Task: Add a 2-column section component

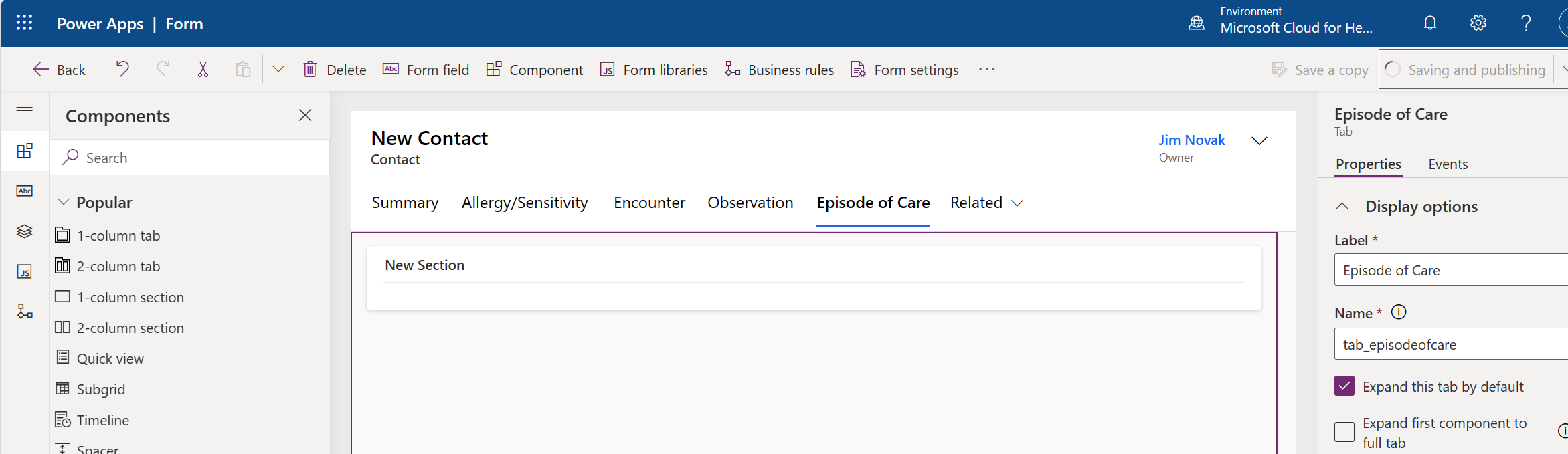Action: tap(120, 328)
